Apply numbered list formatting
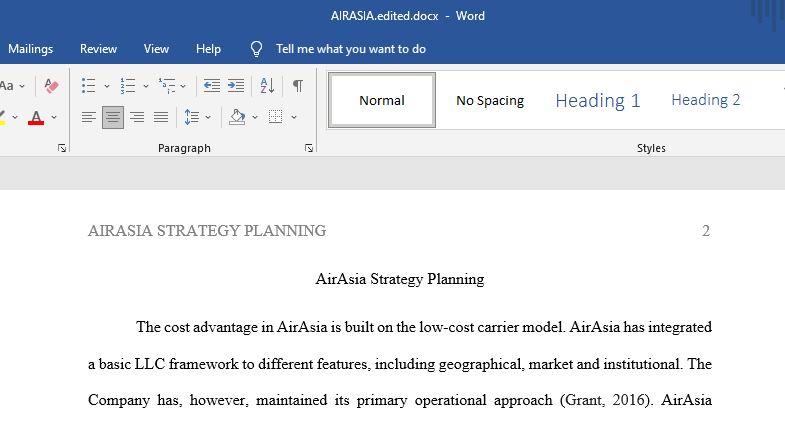 pos(128,86)
